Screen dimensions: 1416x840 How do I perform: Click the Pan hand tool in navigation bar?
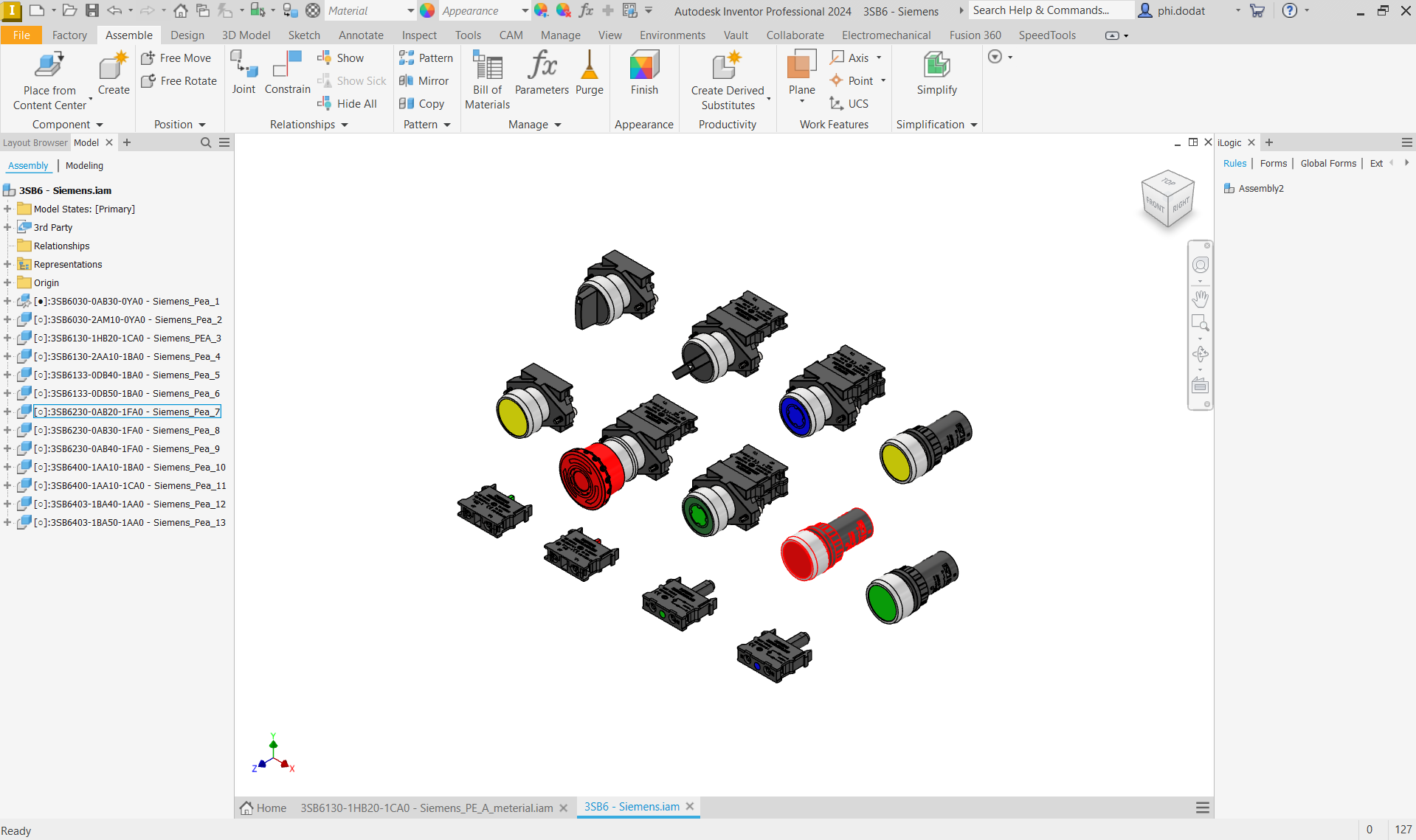[1201, 298]
